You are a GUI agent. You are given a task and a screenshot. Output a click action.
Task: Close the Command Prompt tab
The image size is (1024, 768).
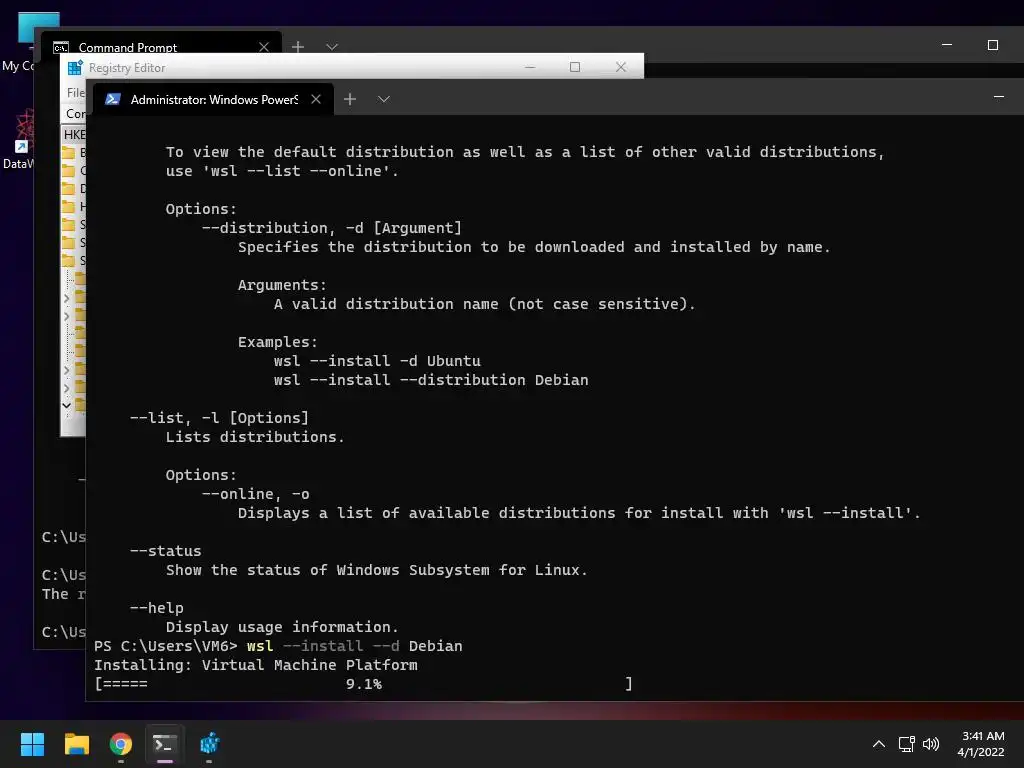tap(264, 47)
